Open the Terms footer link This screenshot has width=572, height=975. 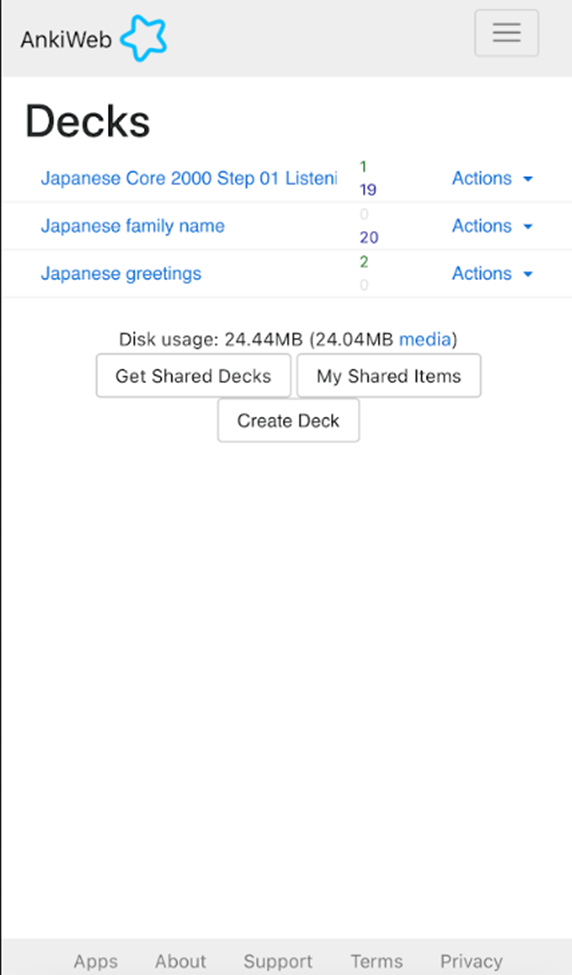[x=377, y=961]
